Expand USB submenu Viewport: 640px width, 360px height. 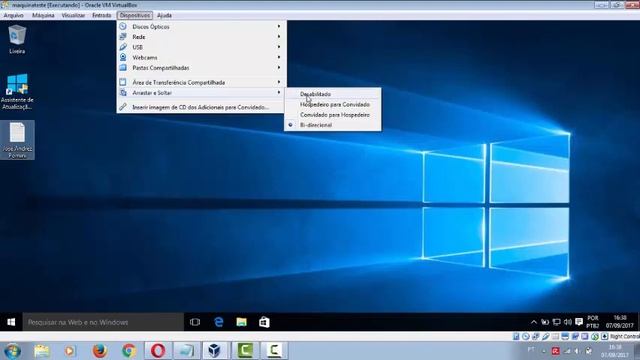202,47
